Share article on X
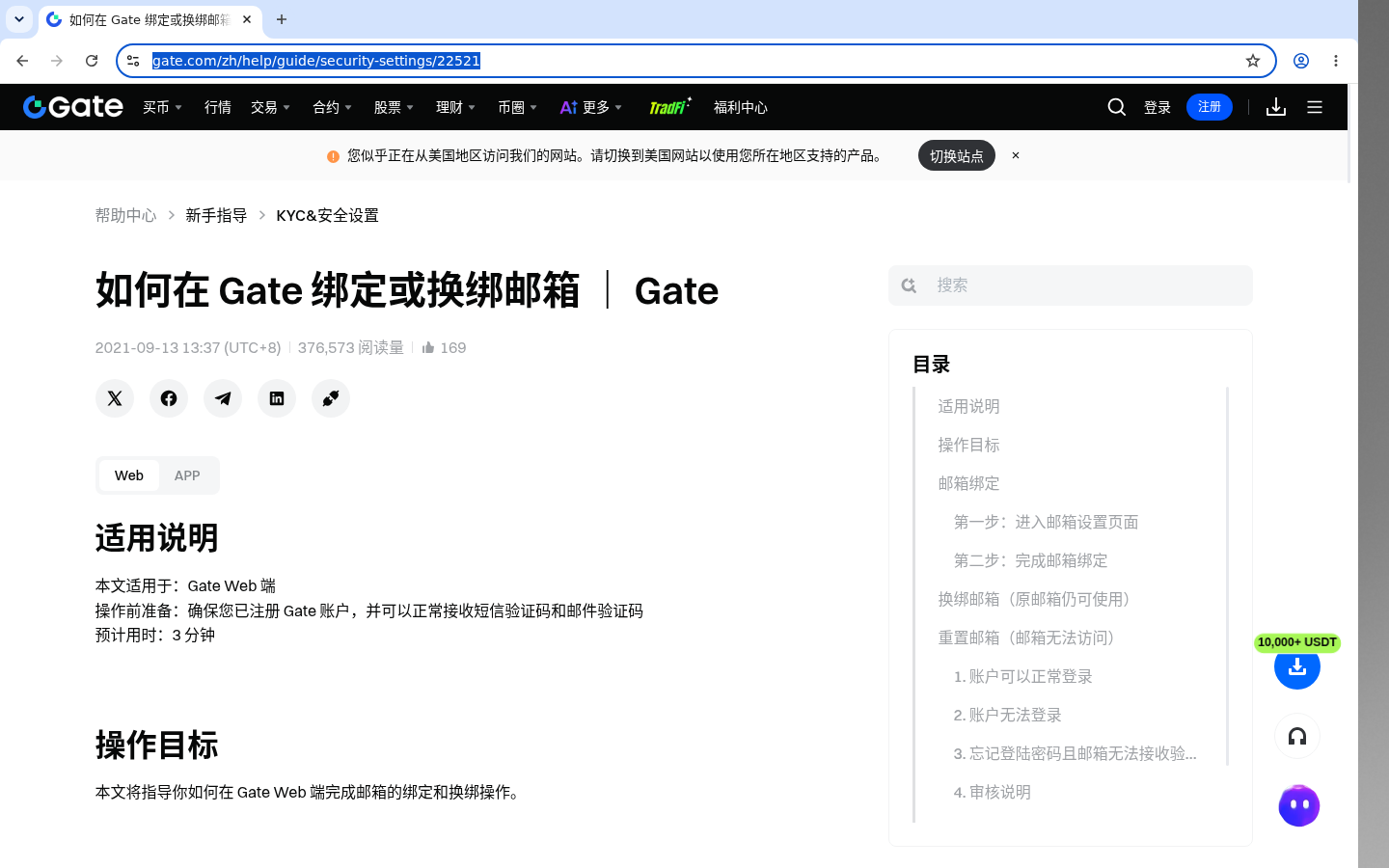This screenshot has height=868, width=1389. (x=115, y=398)
